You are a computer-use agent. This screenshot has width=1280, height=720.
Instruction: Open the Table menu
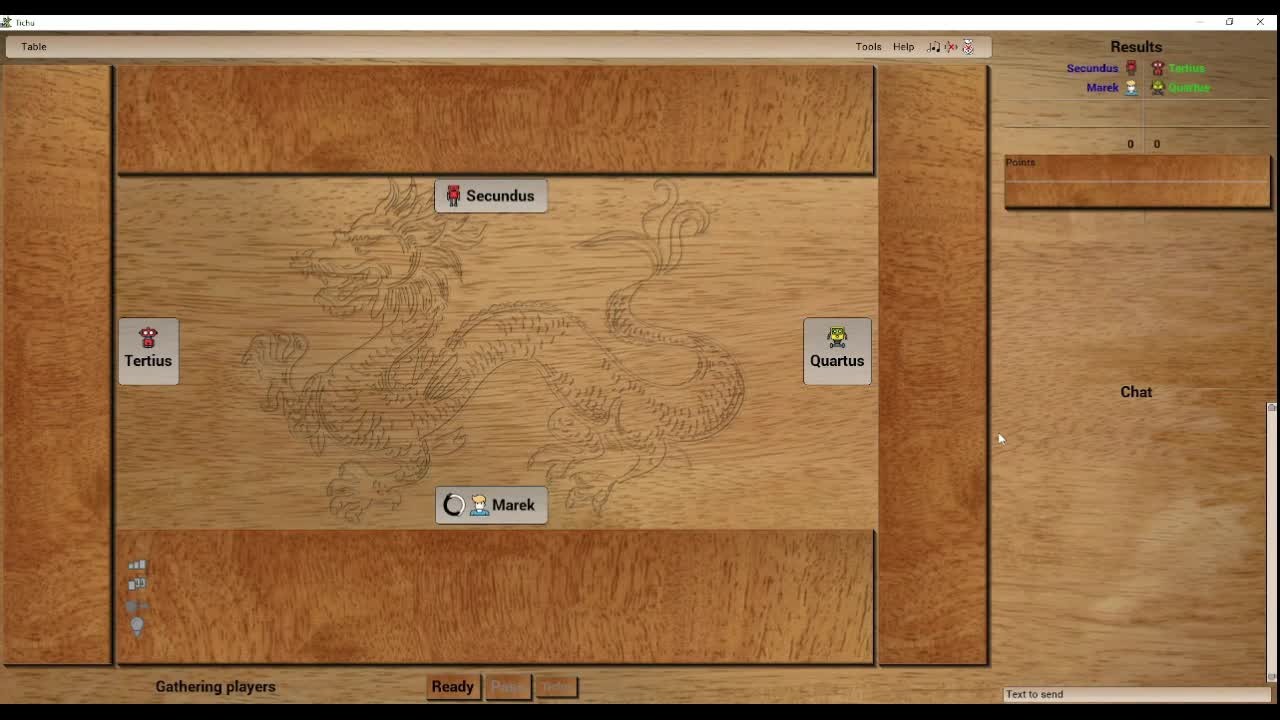[x=34, y=47]
